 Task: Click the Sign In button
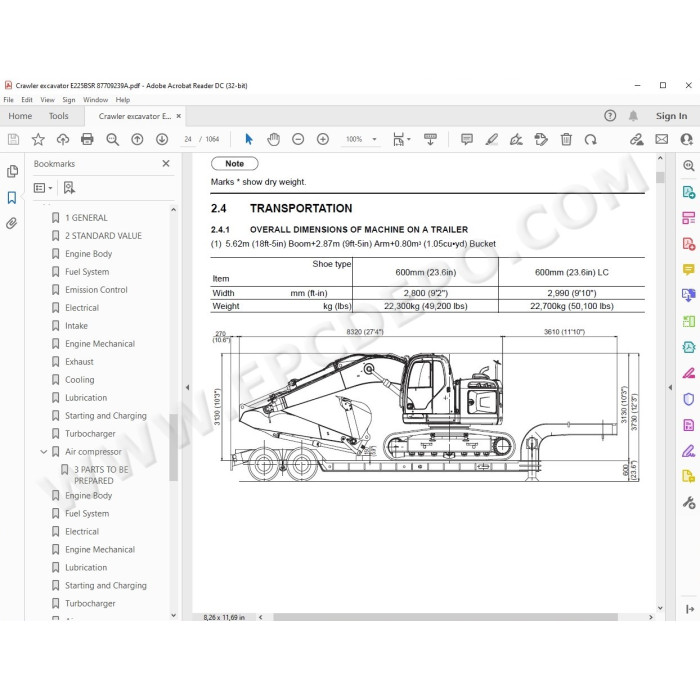point(671,116)
